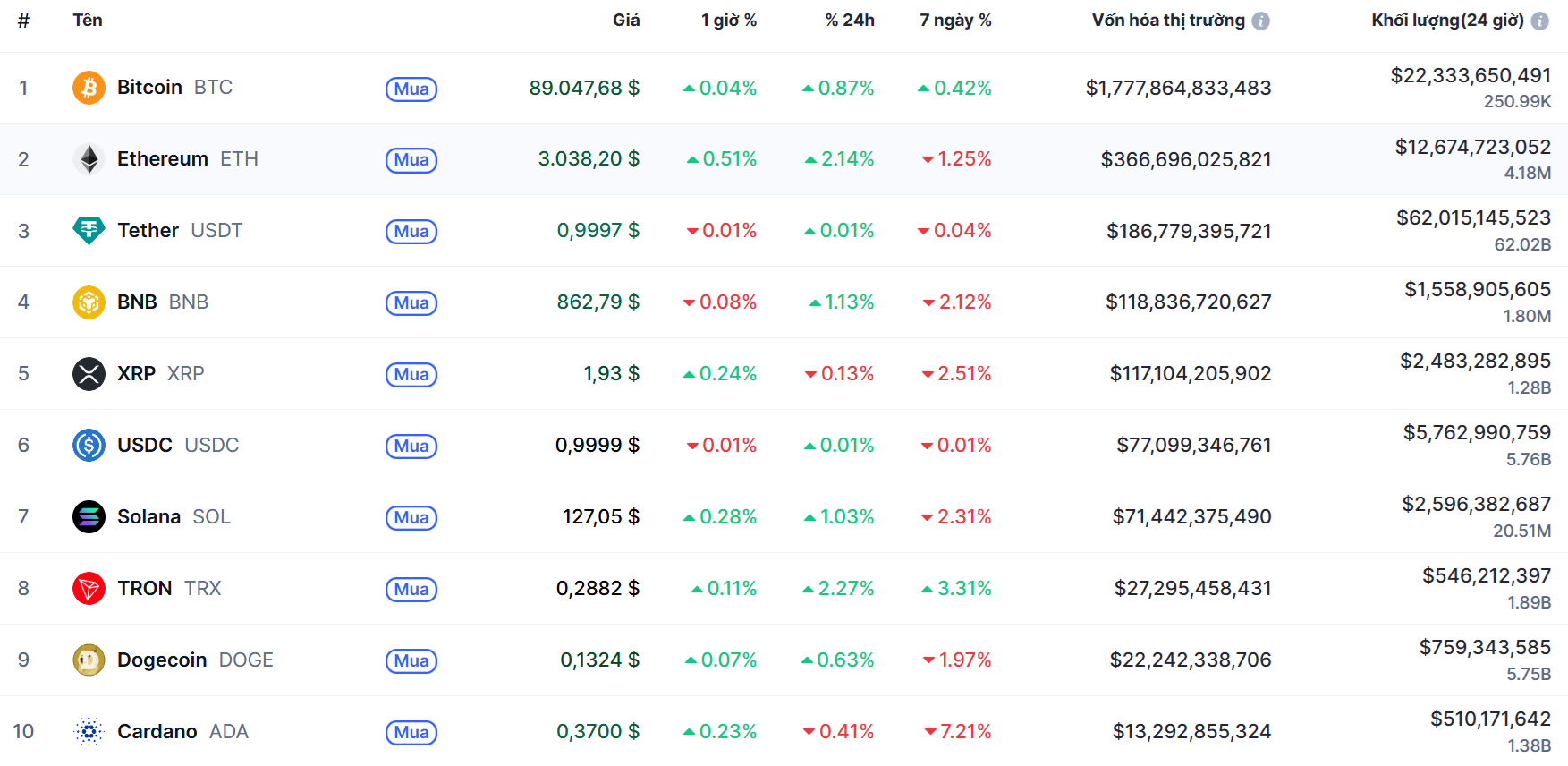Click Mua button for Ethereum
Image resolution: width=1568 pixels, height=766 pixels.
411,160
